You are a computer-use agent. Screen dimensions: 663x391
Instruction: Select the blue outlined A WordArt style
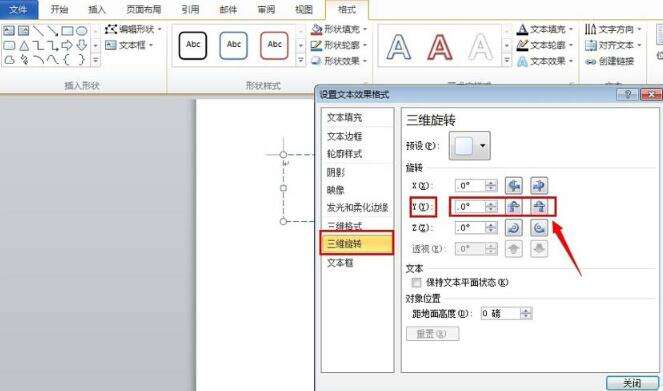pyautogui.click(x=399, y=46)
